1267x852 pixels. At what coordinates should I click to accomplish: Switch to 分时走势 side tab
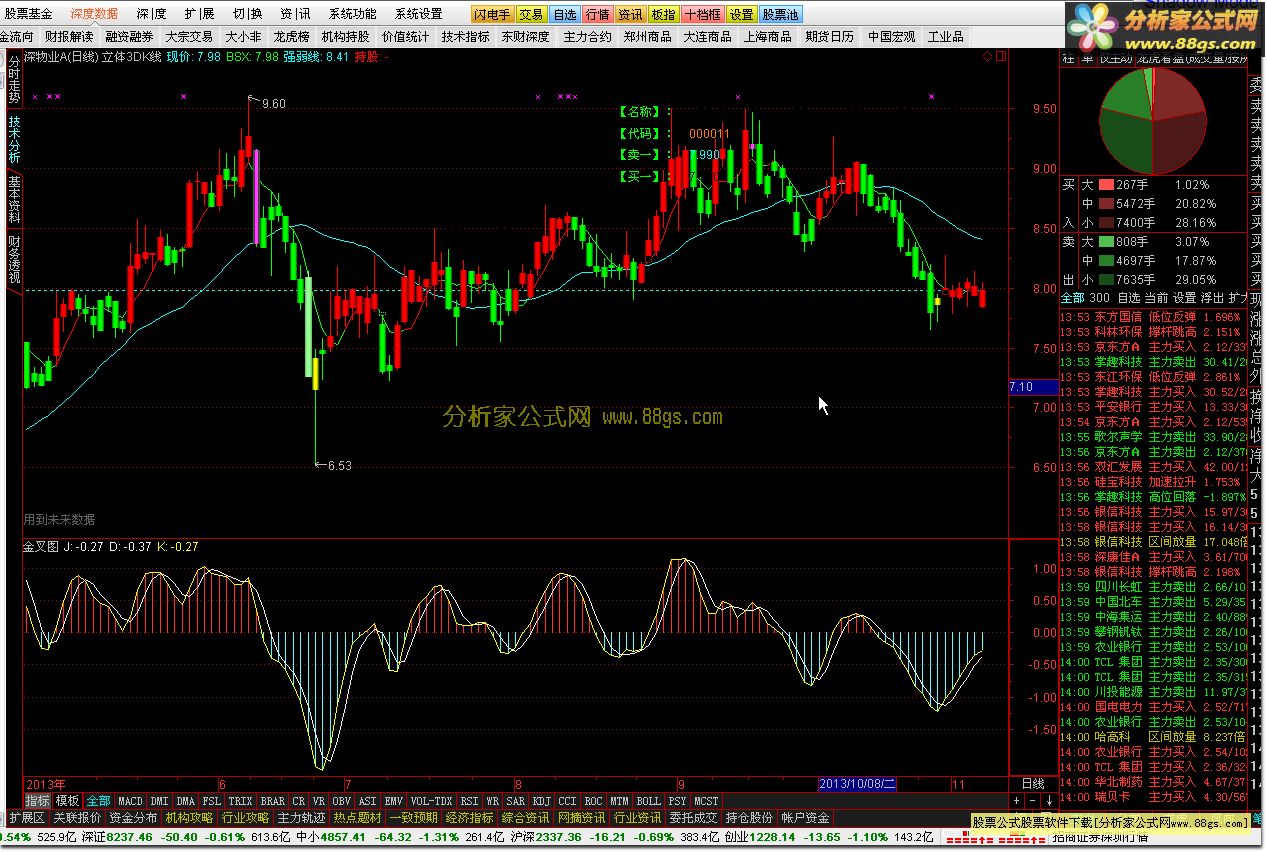point(14,78)
